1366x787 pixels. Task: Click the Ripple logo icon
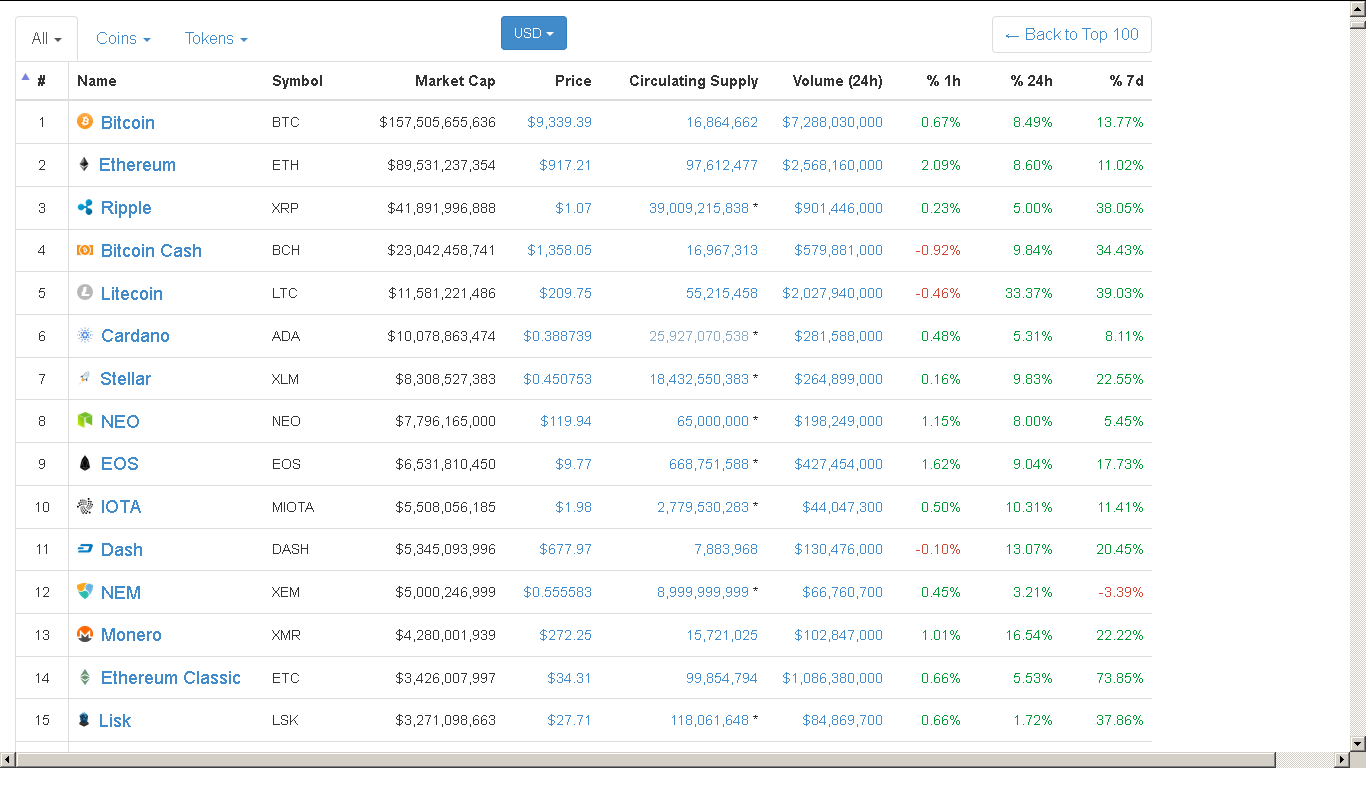pos(85,207)
